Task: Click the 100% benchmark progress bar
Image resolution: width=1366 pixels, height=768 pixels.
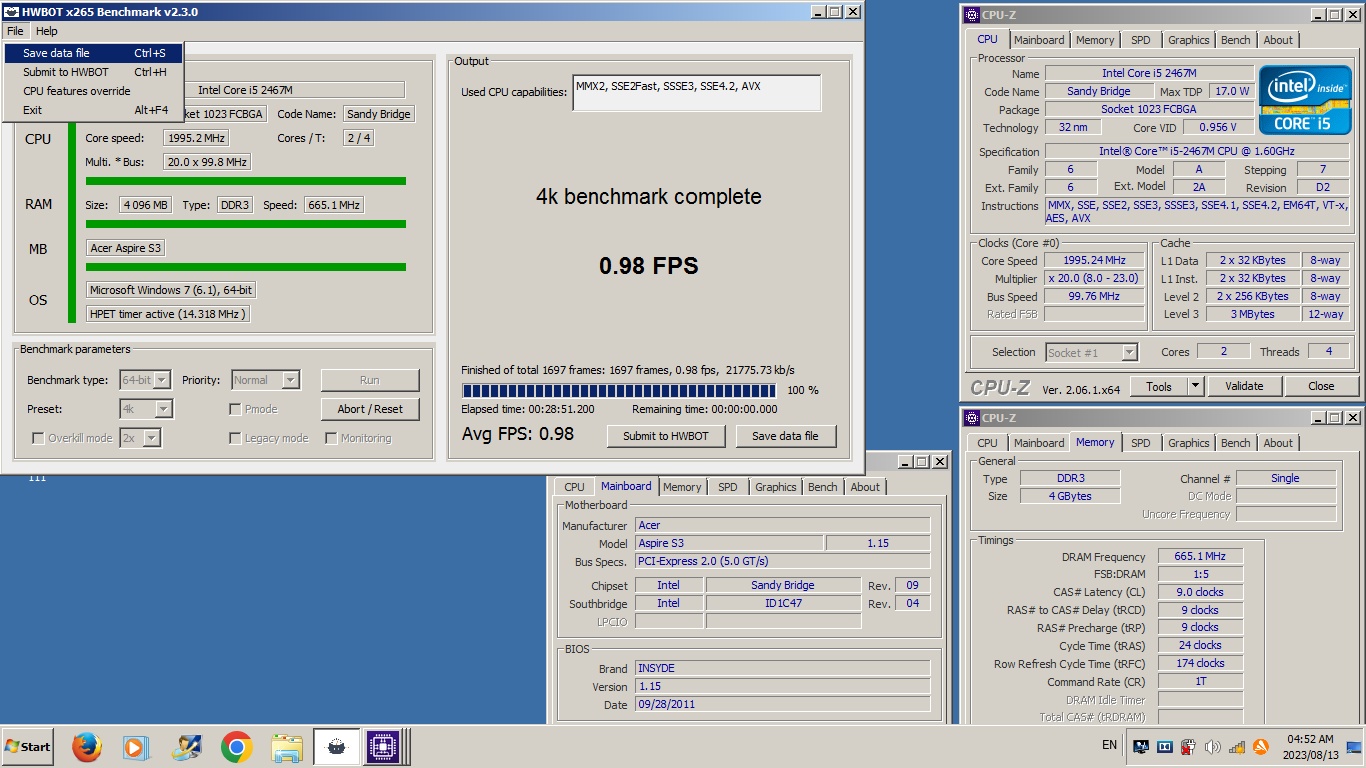Action: (x=619, y=390)
